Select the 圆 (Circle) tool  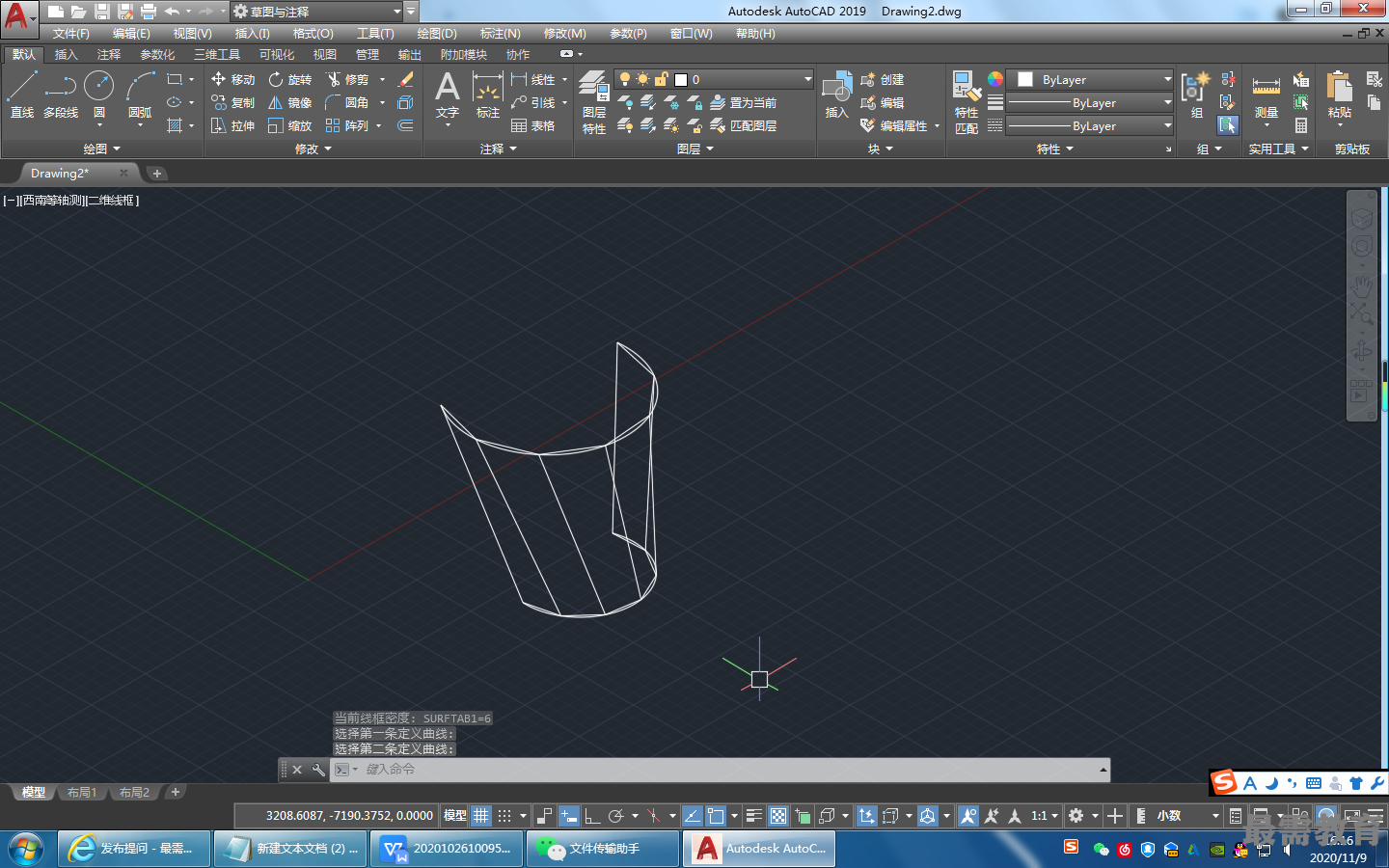pos(99,94)
